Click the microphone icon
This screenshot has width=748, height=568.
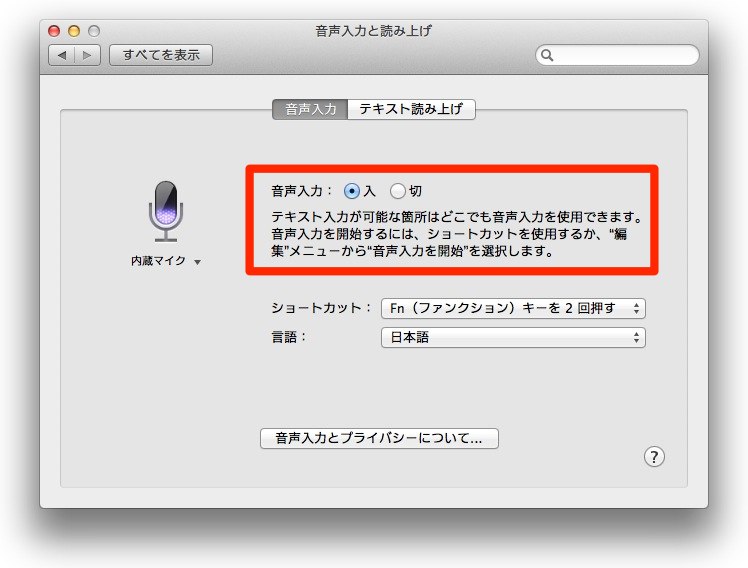click(166, 211)
